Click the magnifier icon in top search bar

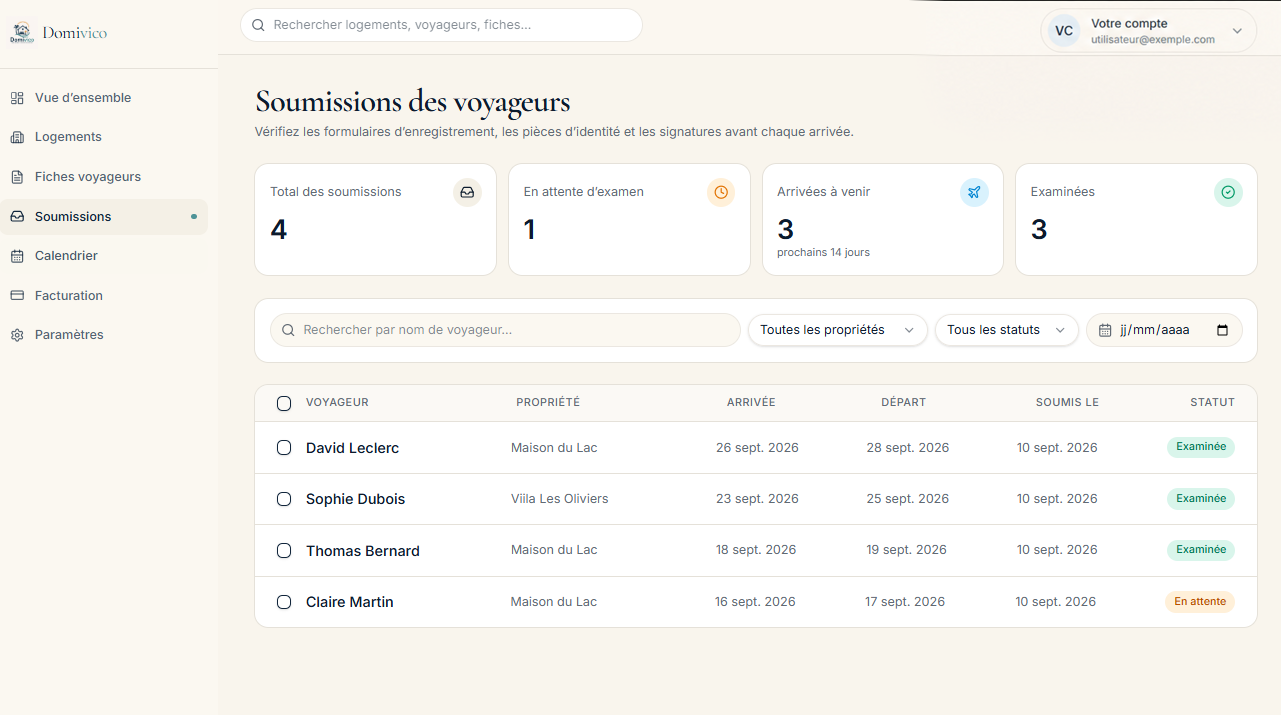pyautogui.click(x=259, y=25)
